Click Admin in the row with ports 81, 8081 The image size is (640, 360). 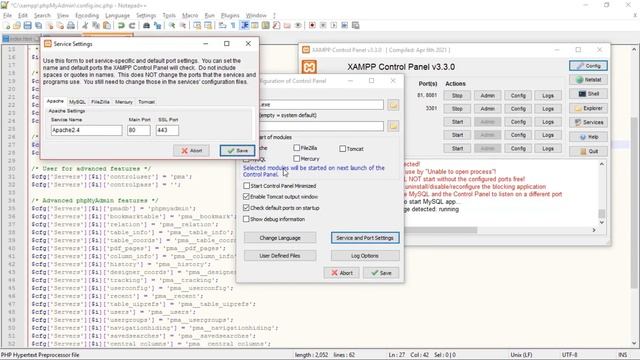click(x=487, y=96)
